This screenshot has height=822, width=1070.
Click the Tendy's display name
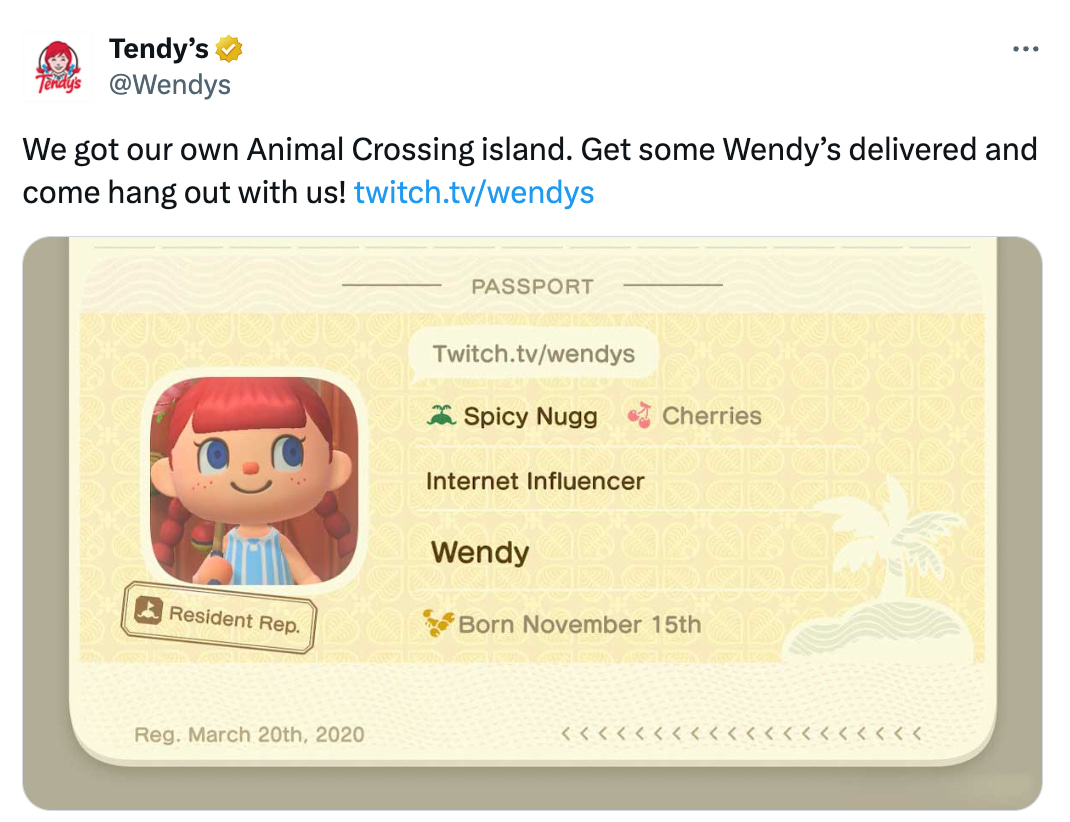(x=157, y=48)
